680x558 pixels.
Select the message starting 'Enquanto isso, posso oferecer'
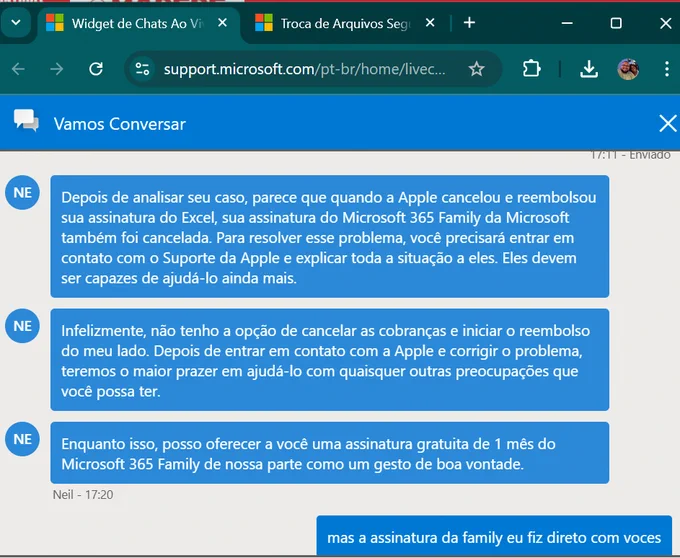(x=330, y=453)
